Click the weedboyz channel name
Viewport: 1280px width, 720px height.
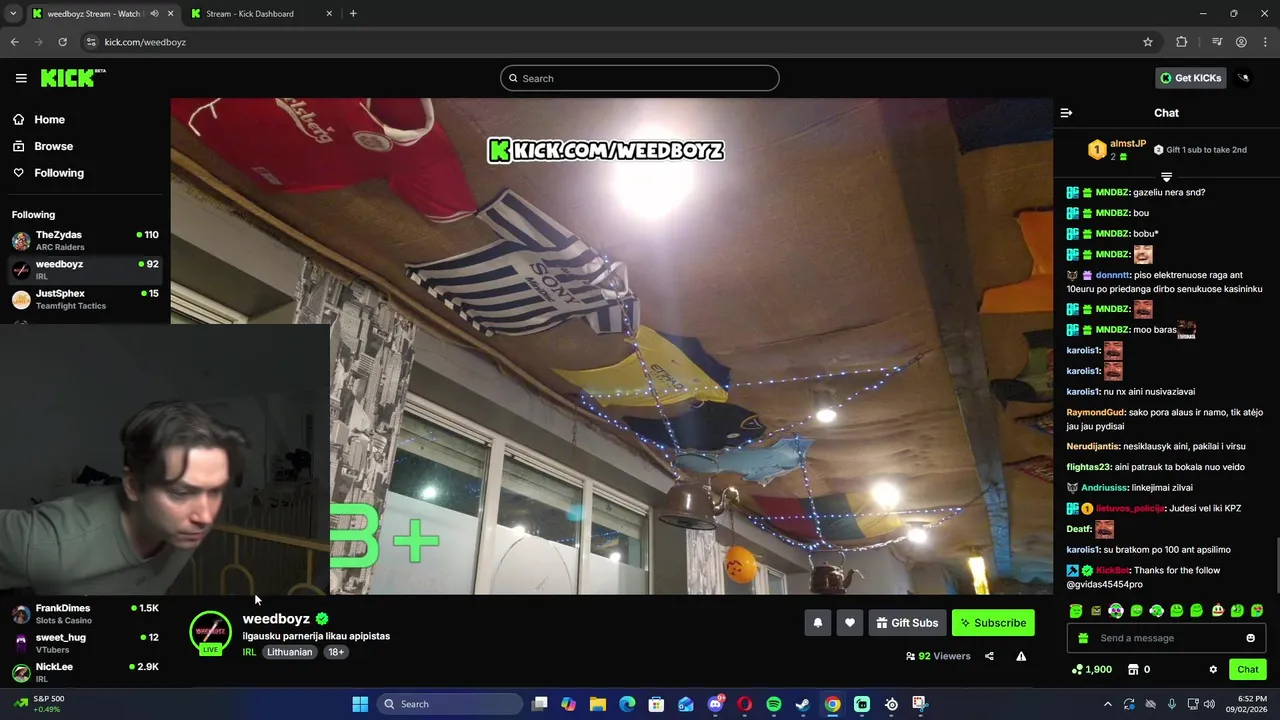point(276,619)
